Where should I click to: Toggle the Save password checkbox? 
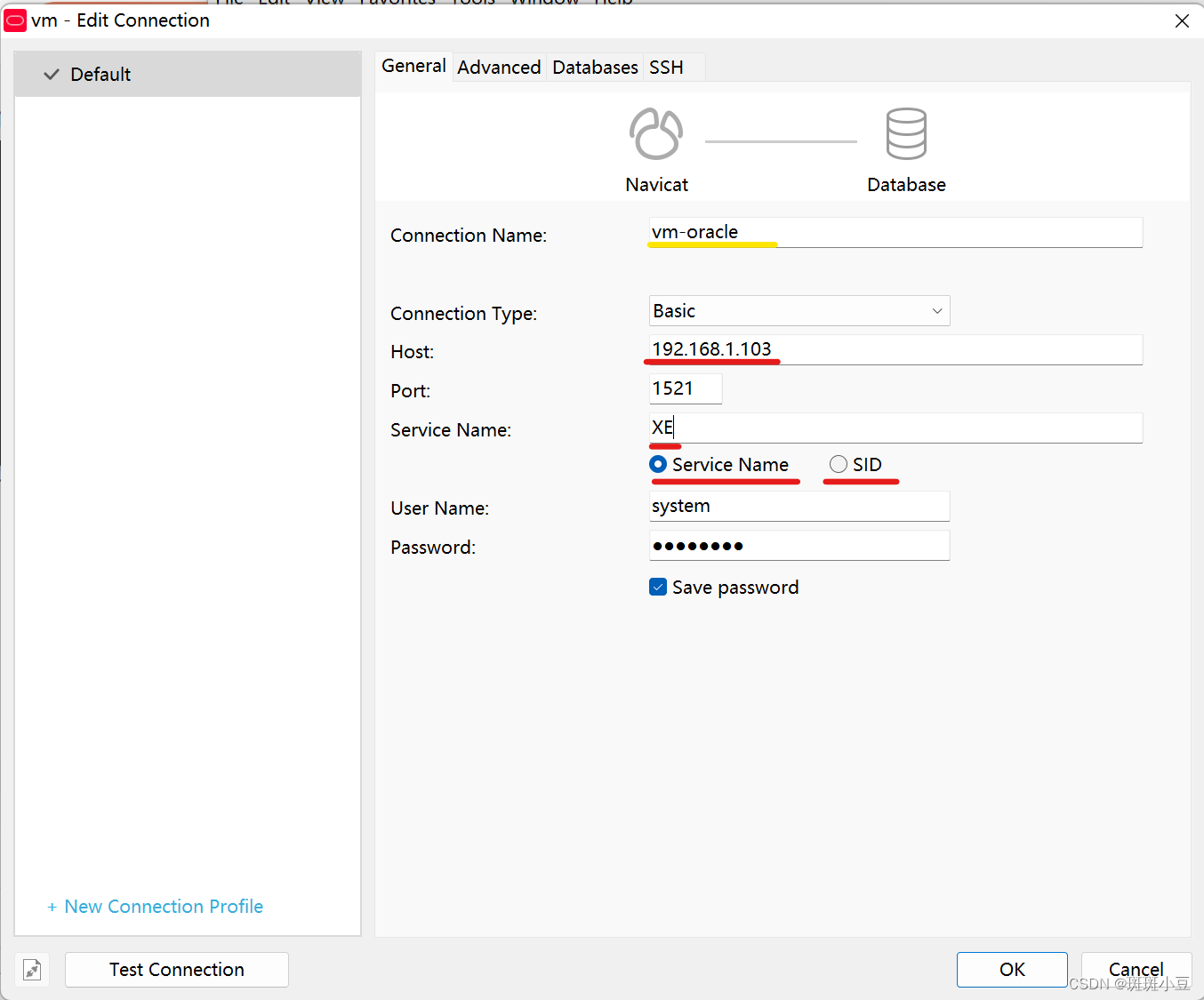tap(658, 587)
